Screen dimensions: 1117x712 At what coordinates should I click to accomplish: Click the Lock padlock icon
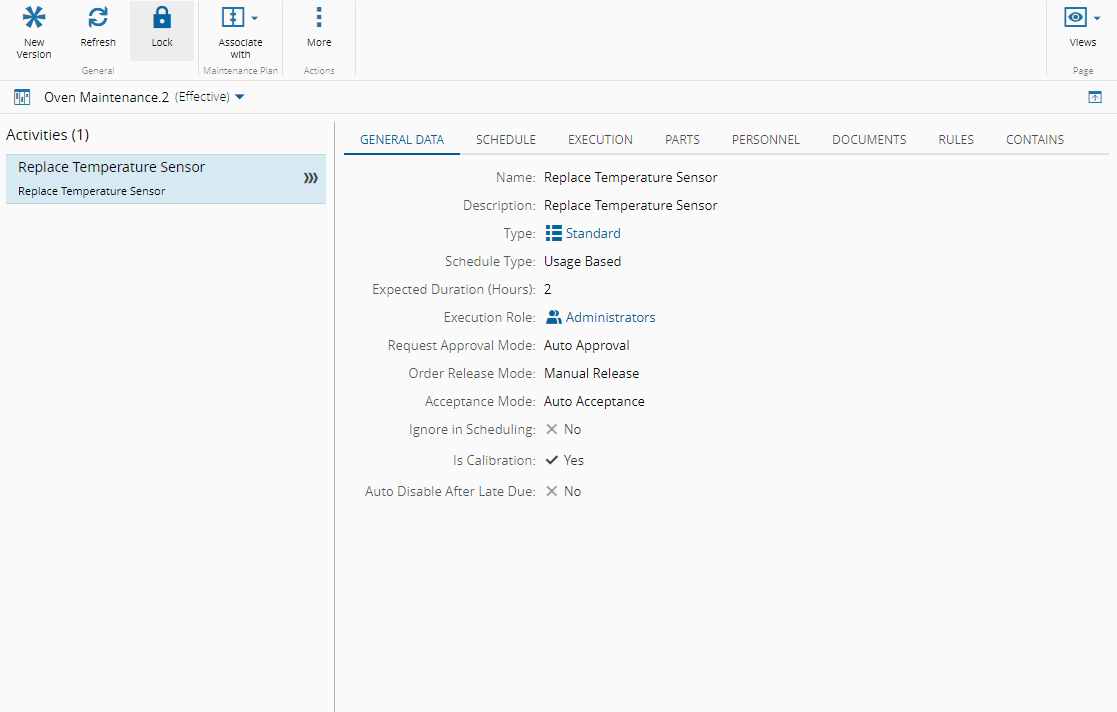[x=162, y=18]
